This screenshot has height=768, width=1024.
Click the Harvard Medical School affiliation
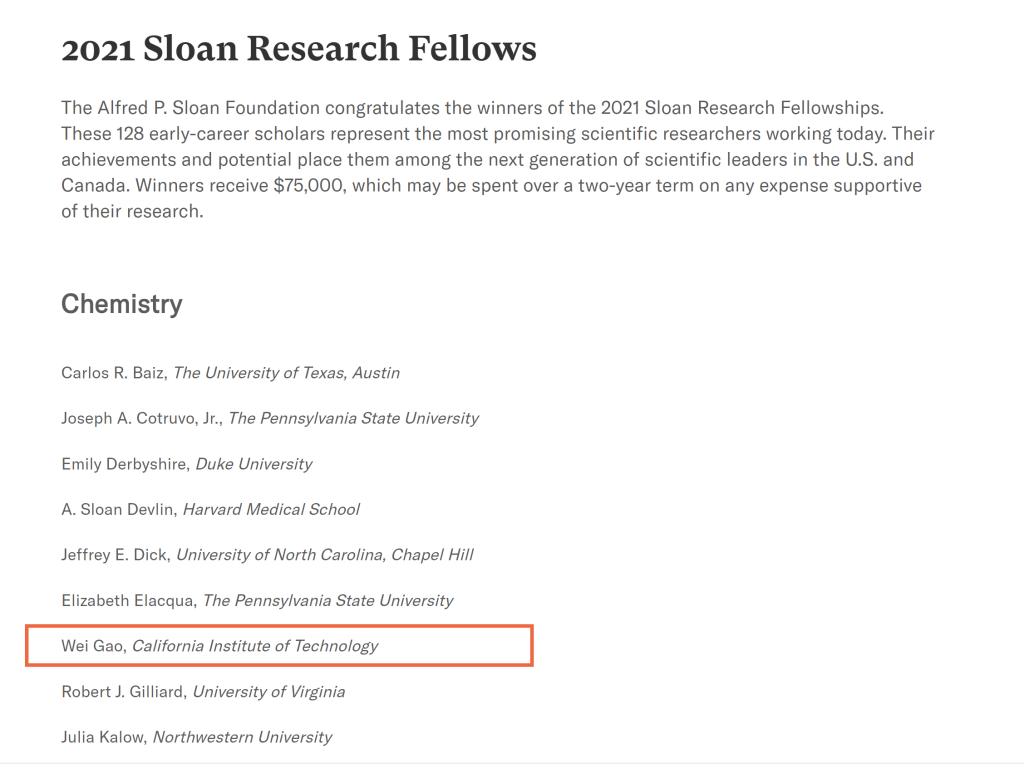click(271, 509)
